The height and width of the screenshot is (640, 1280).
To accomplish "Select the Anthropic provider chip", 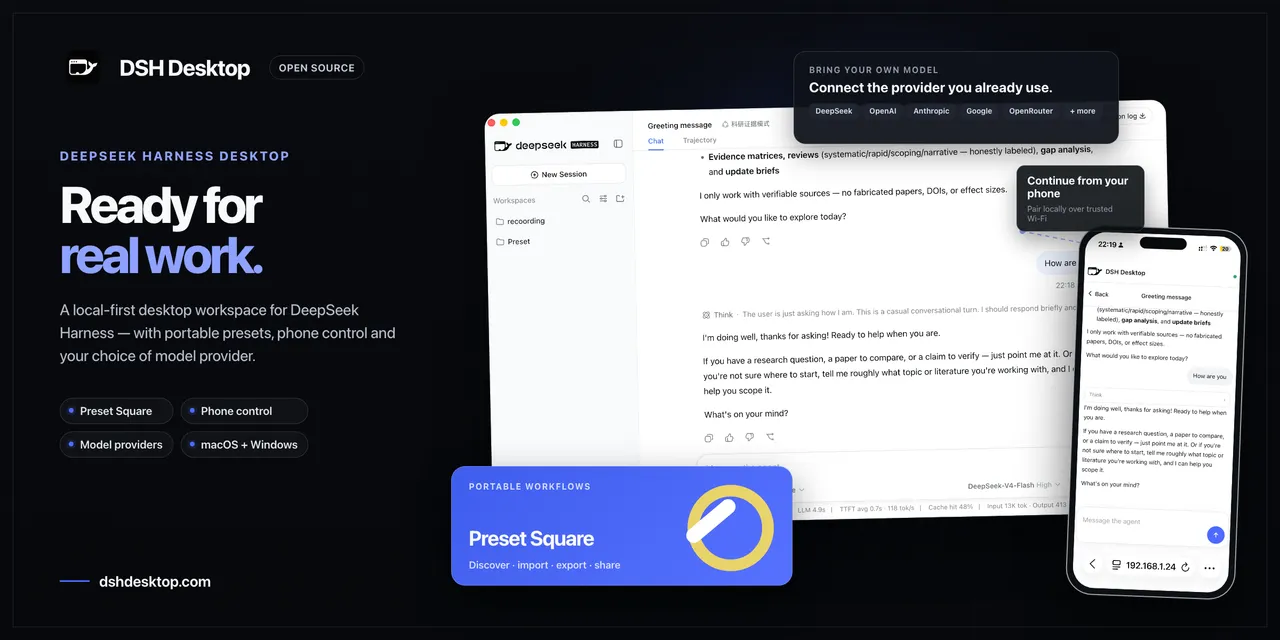I will [931, 111].
